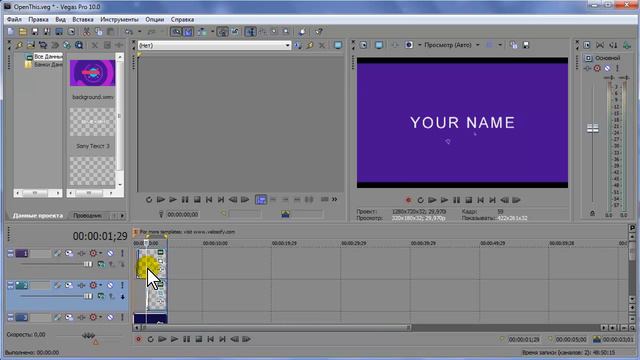Screen dimensions: 640x360
Task: Switch to the Проводник tab
Action: click(x=87, y=216)
